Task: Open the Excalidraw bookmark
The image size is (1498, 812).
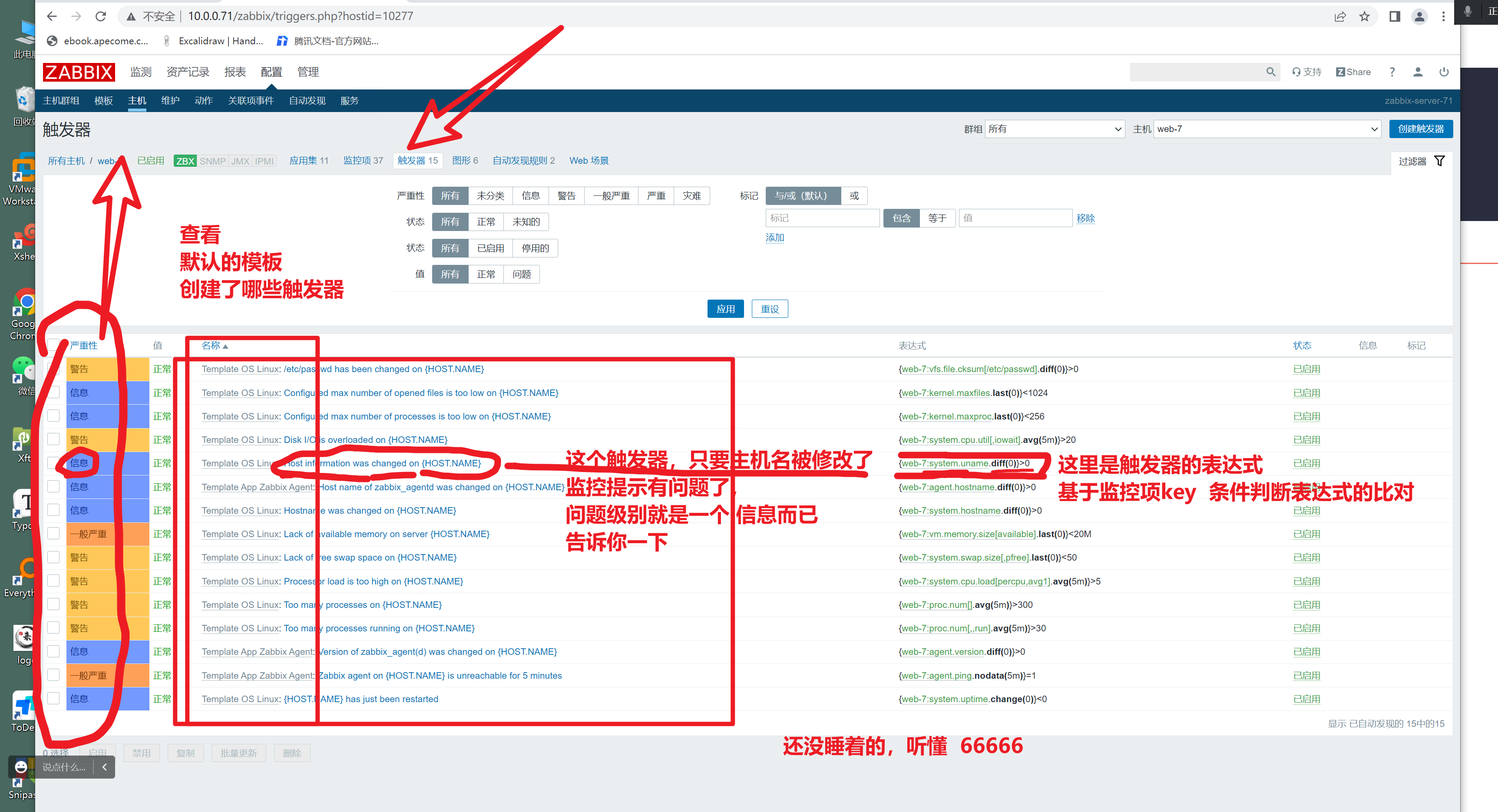Action: point(213,41)
